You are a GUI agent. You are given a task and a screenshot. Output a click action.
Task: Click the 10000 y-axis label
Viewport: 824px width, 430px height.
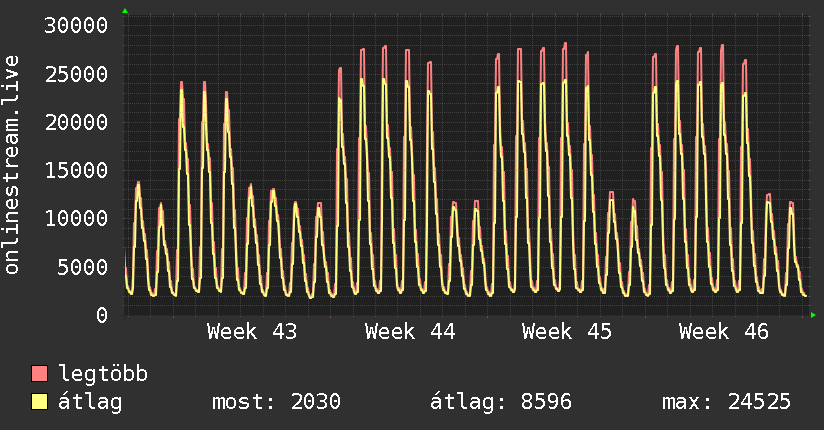point(76,218)
